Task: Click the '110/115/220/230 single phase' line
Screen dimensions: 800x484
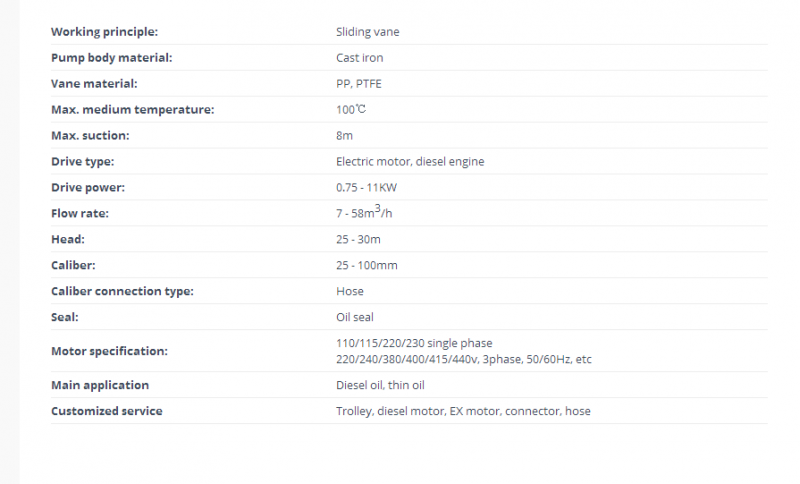Action: (414, 343)
